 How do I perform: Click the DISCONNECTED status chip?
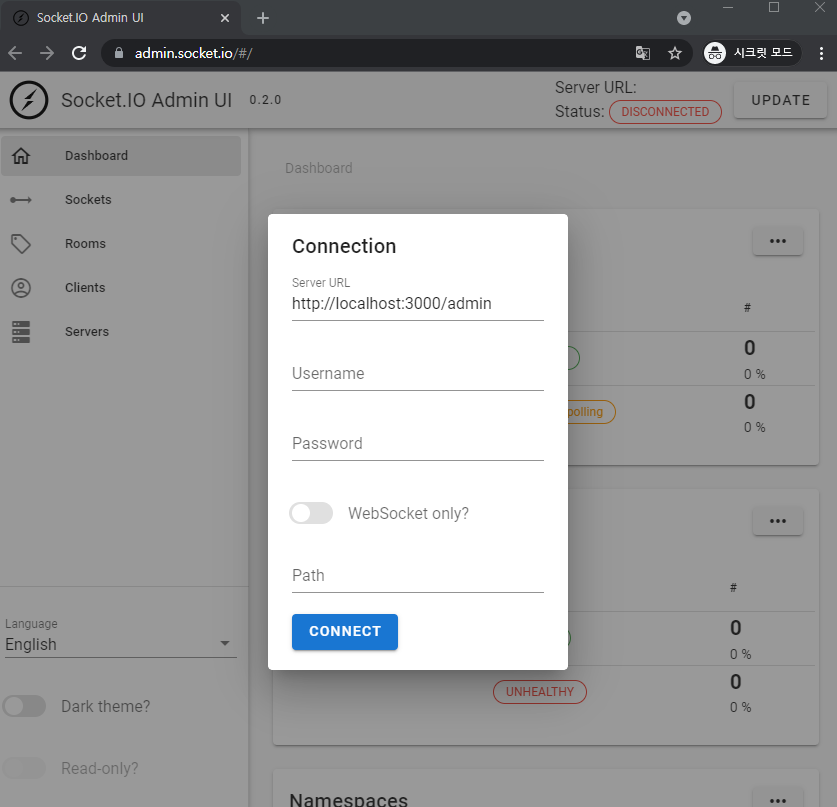pos(665,112)
